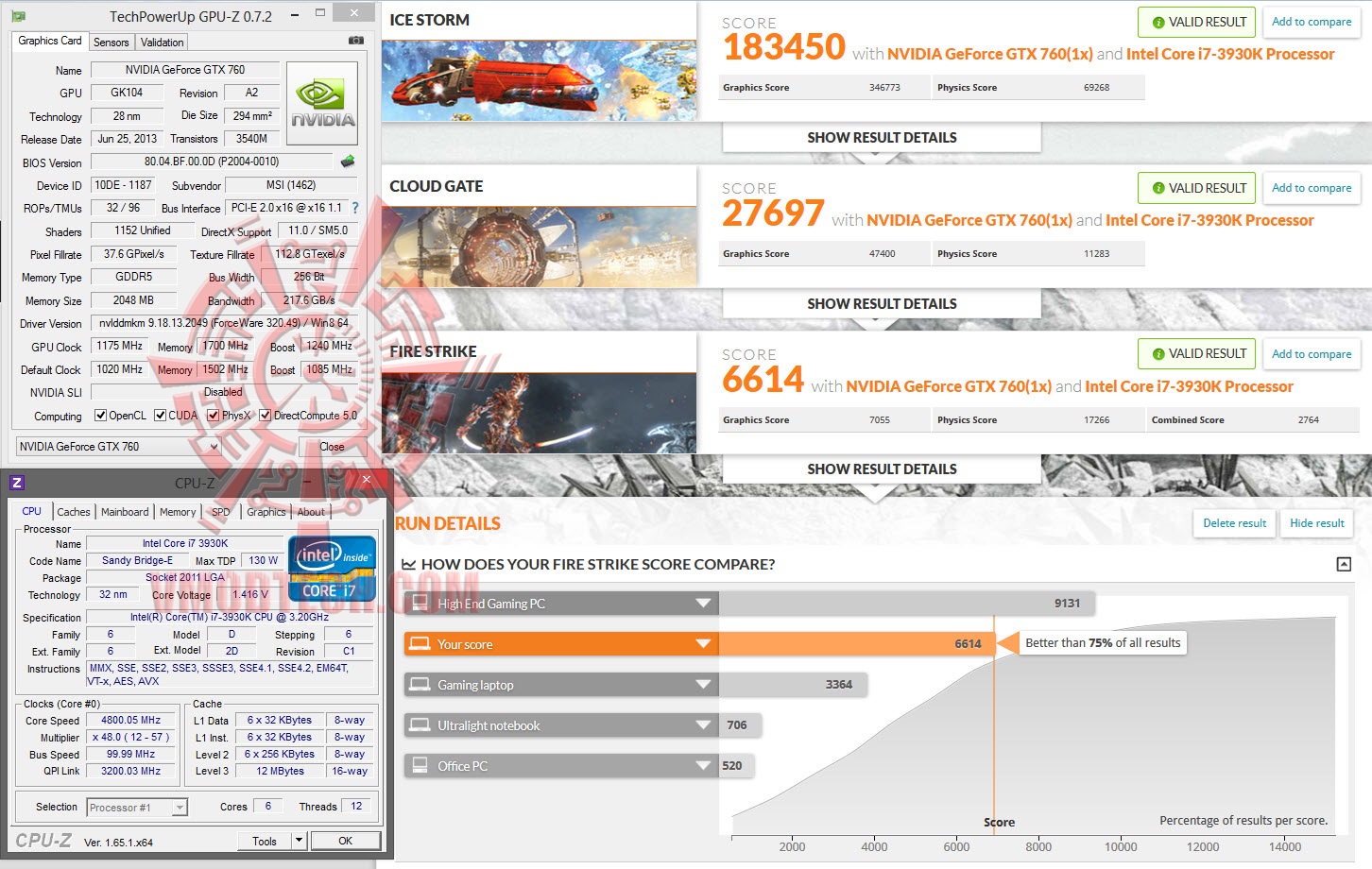The image size is (1372, 869).
Task: Collapse the Fire Strike comparison section icon
Action: 1344,564
